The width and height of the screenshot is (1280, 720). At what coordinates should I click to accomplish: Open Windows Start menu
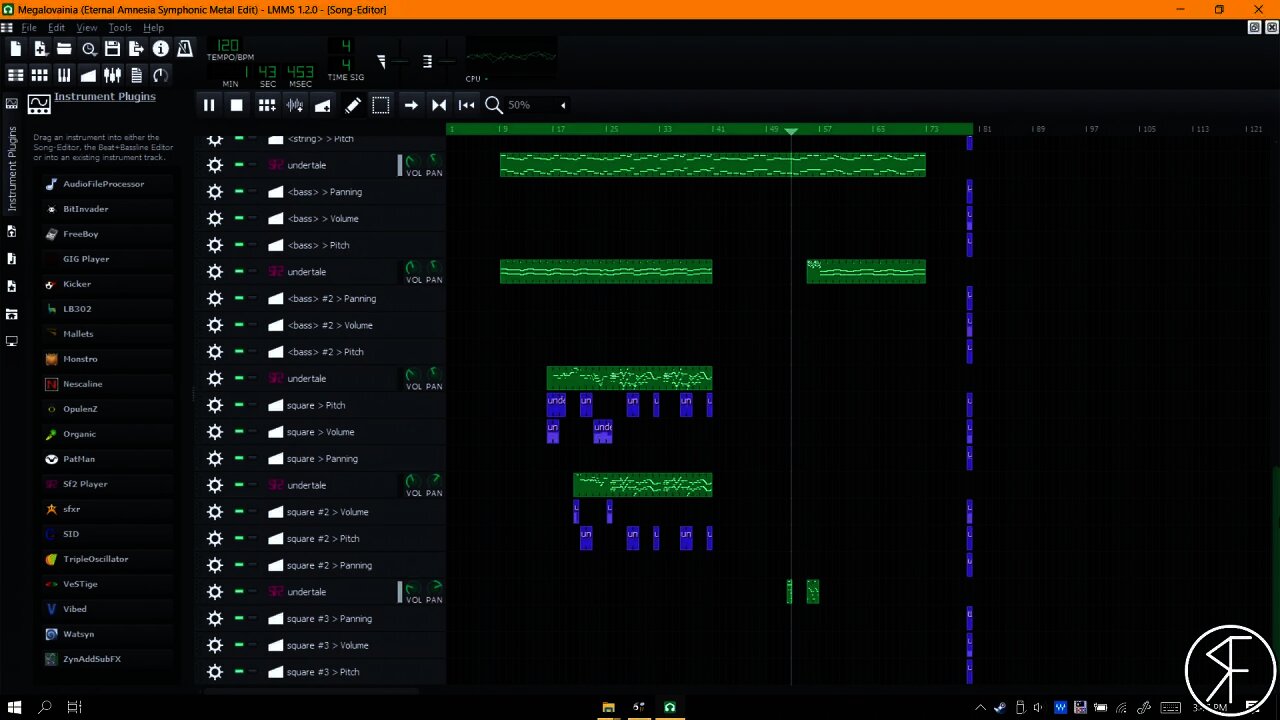coord(15,707)
